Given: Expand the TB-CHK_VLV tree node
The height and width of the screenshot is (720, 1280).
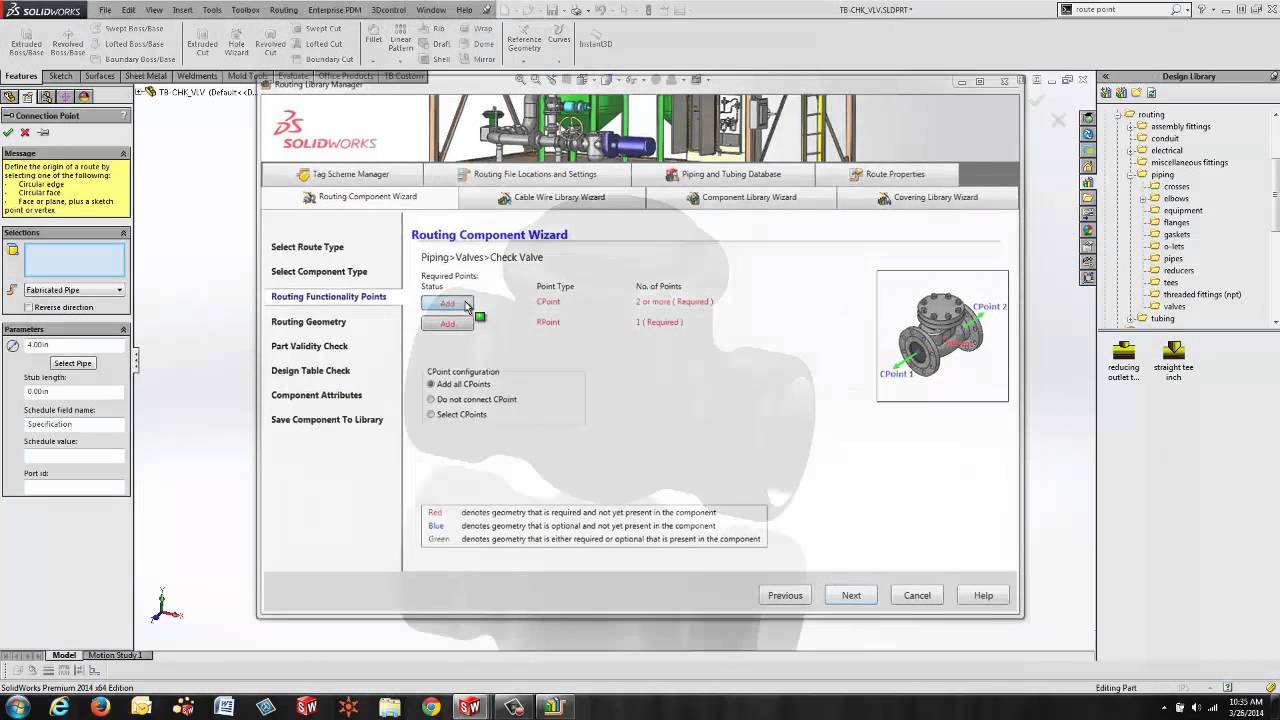Looking at the screenshot, I should tap(139, 92).
